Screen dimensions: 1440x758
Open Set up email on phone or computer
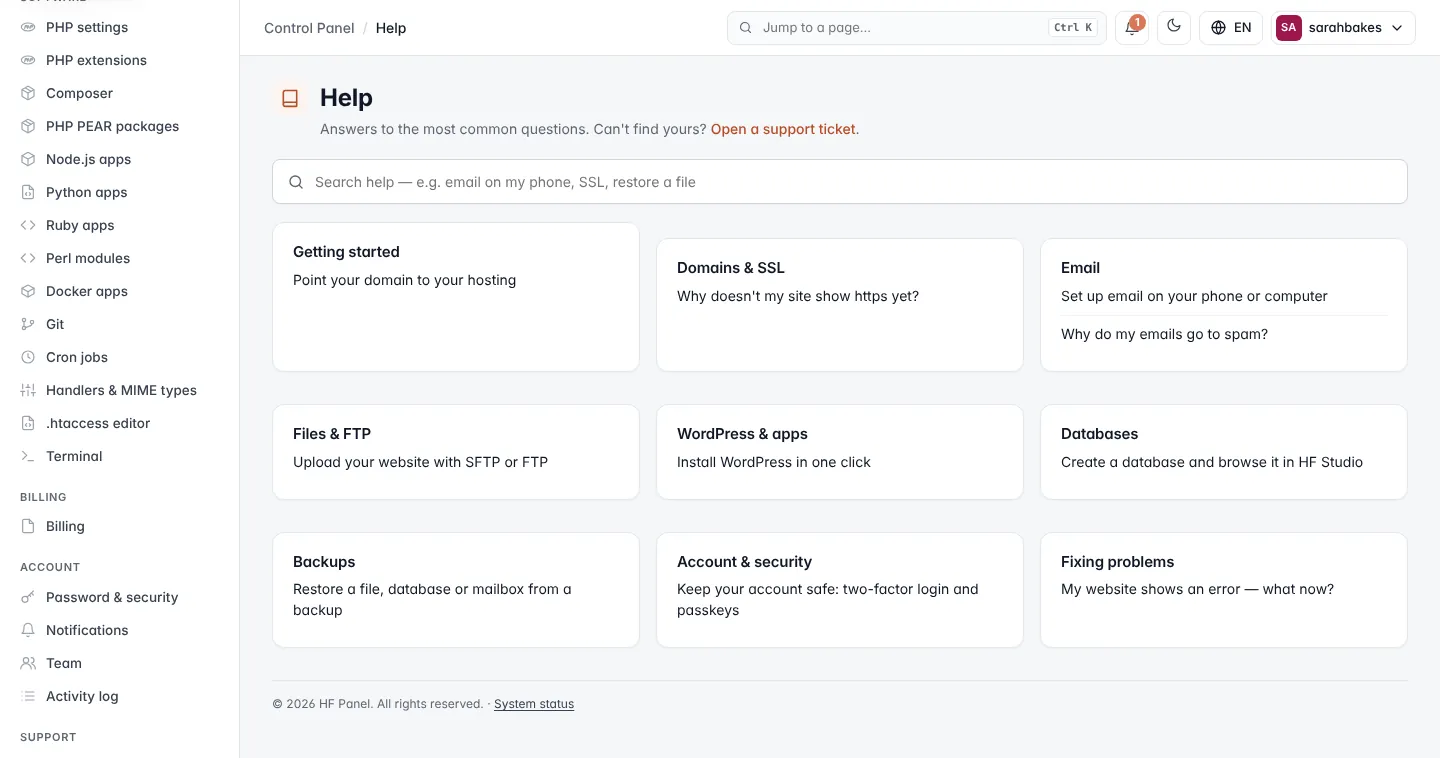(x=1194, y=296)
